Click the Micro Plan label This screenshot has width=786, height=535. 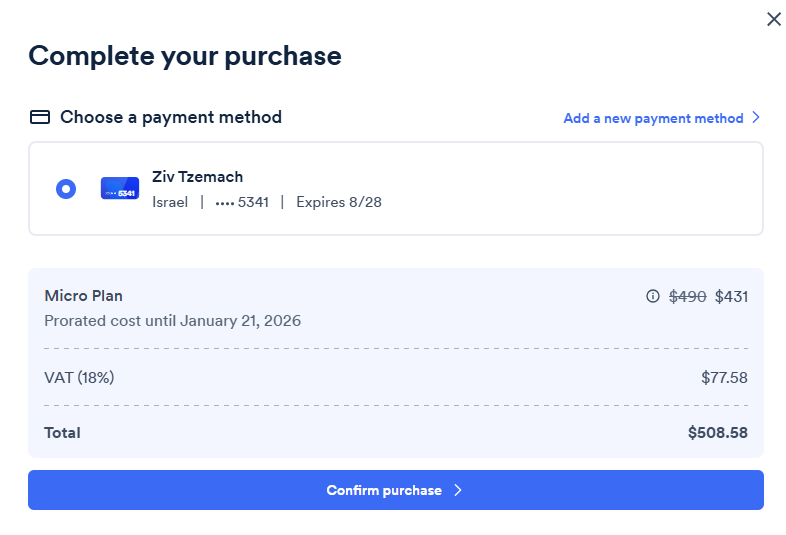pos(84,296)
